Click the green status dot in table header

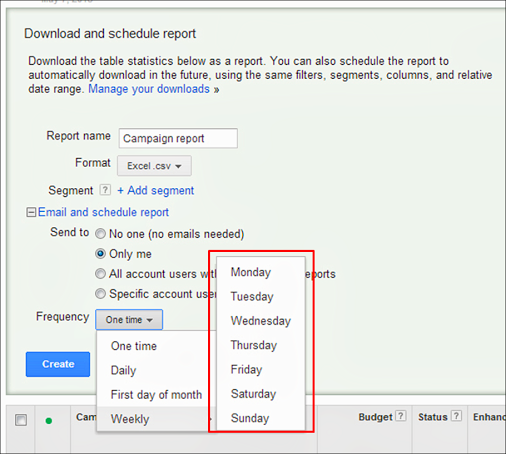pos(49,421)
